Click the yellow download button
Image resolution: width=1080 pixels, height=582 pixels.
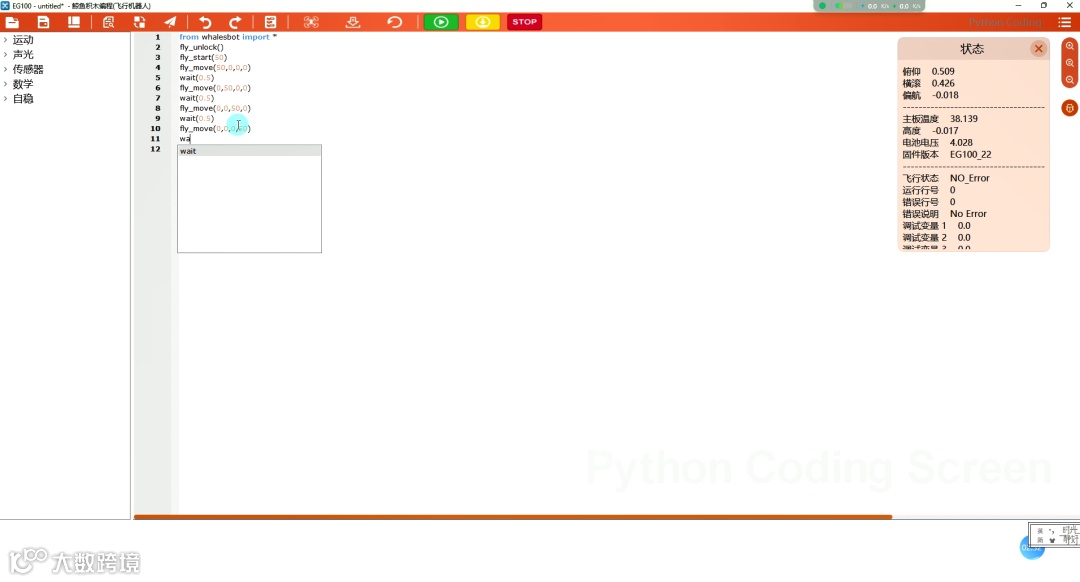pyautogui.click(x=483, y=22)
